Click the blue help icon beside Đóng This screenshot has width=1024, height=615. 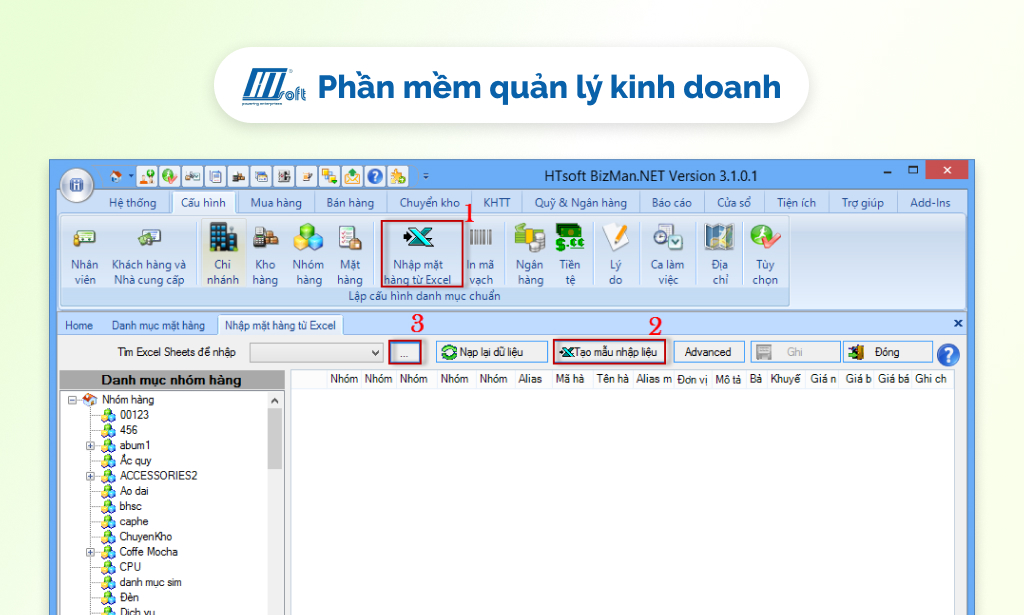pos(948,355)
